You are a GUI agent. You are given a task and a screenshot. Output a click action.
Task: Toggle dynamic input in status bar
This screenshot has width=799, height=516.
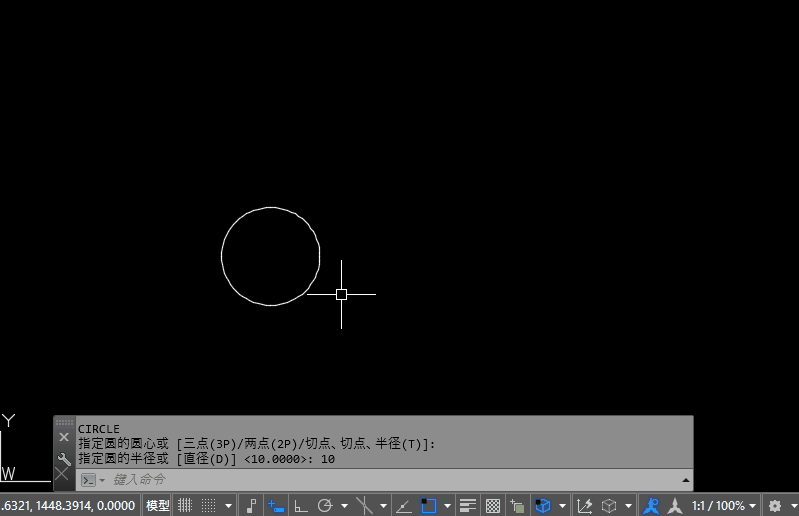(x=274, y=506)
